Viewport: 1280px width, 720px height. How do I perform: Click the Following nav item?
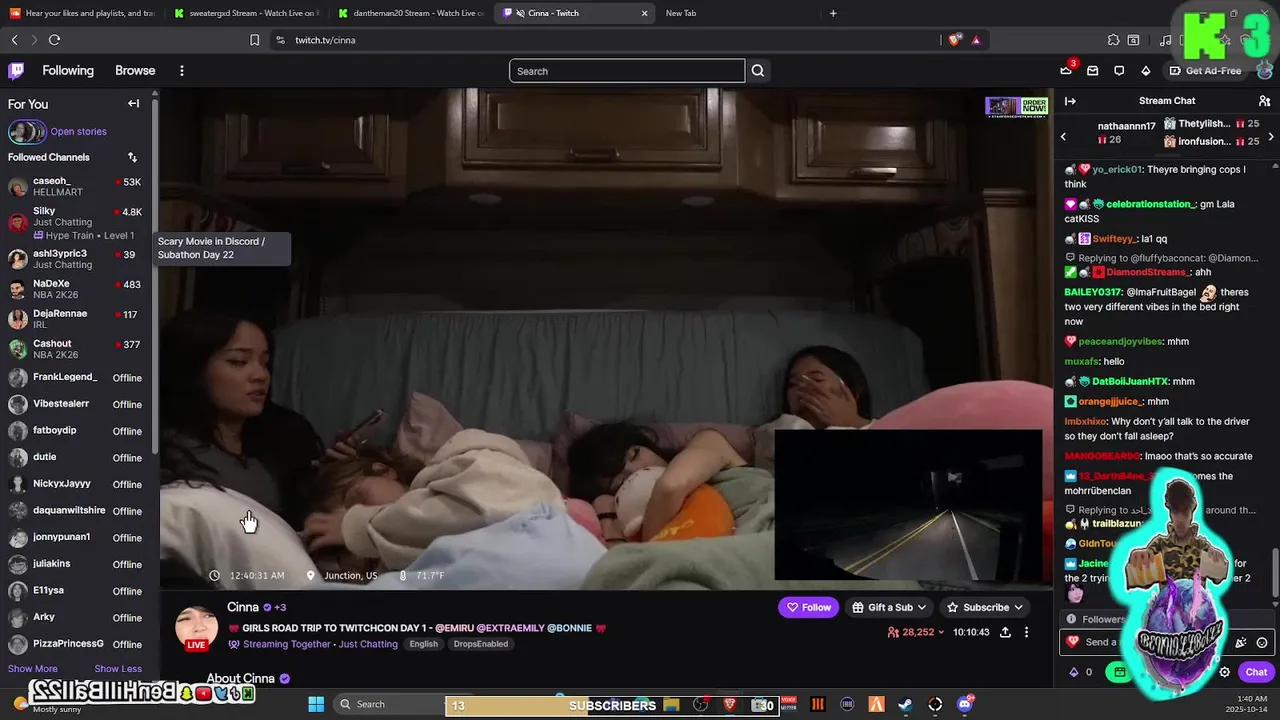[x=68, y=71]
